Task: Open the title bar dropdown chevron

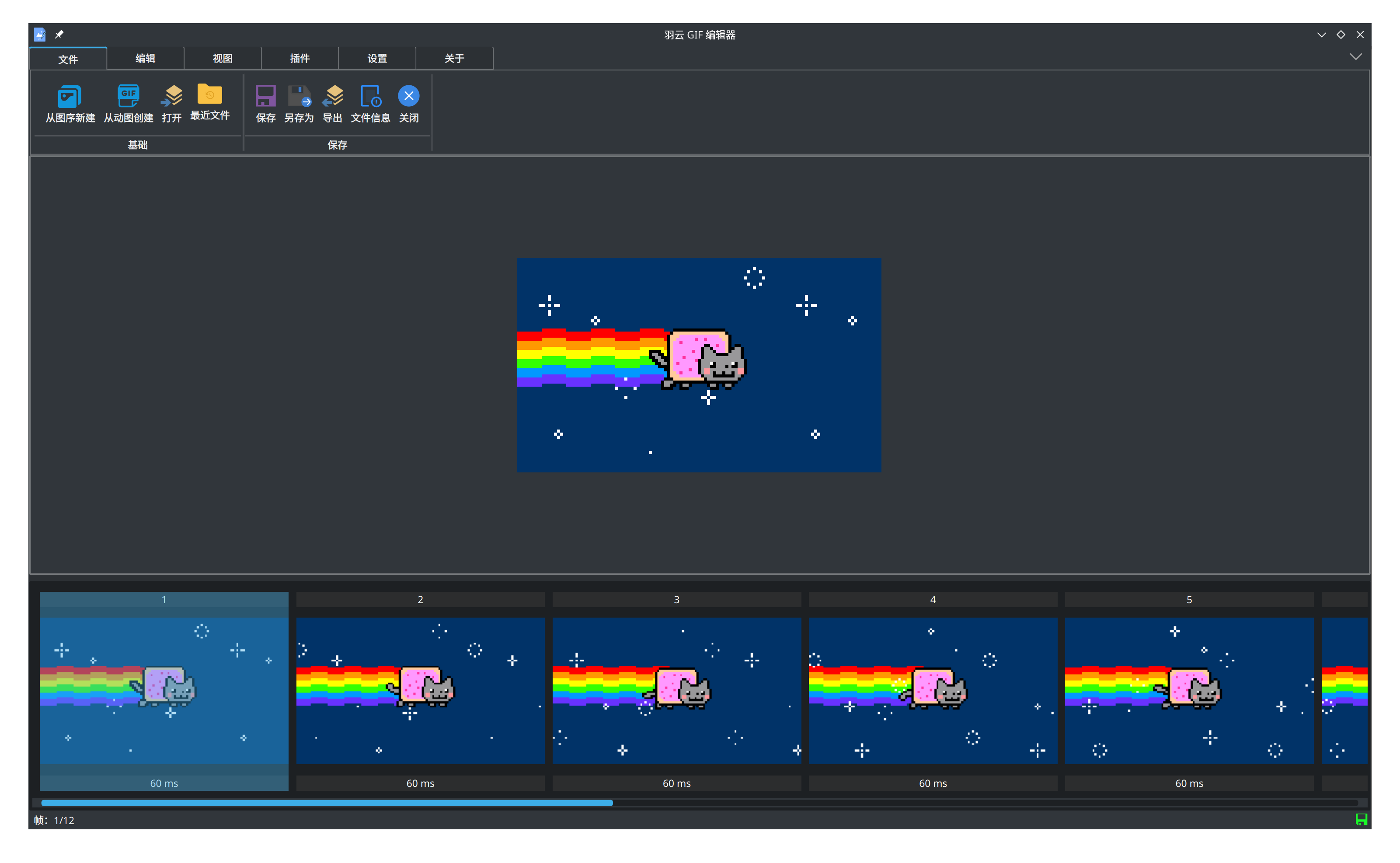Action: click(x=1321, y=34)
